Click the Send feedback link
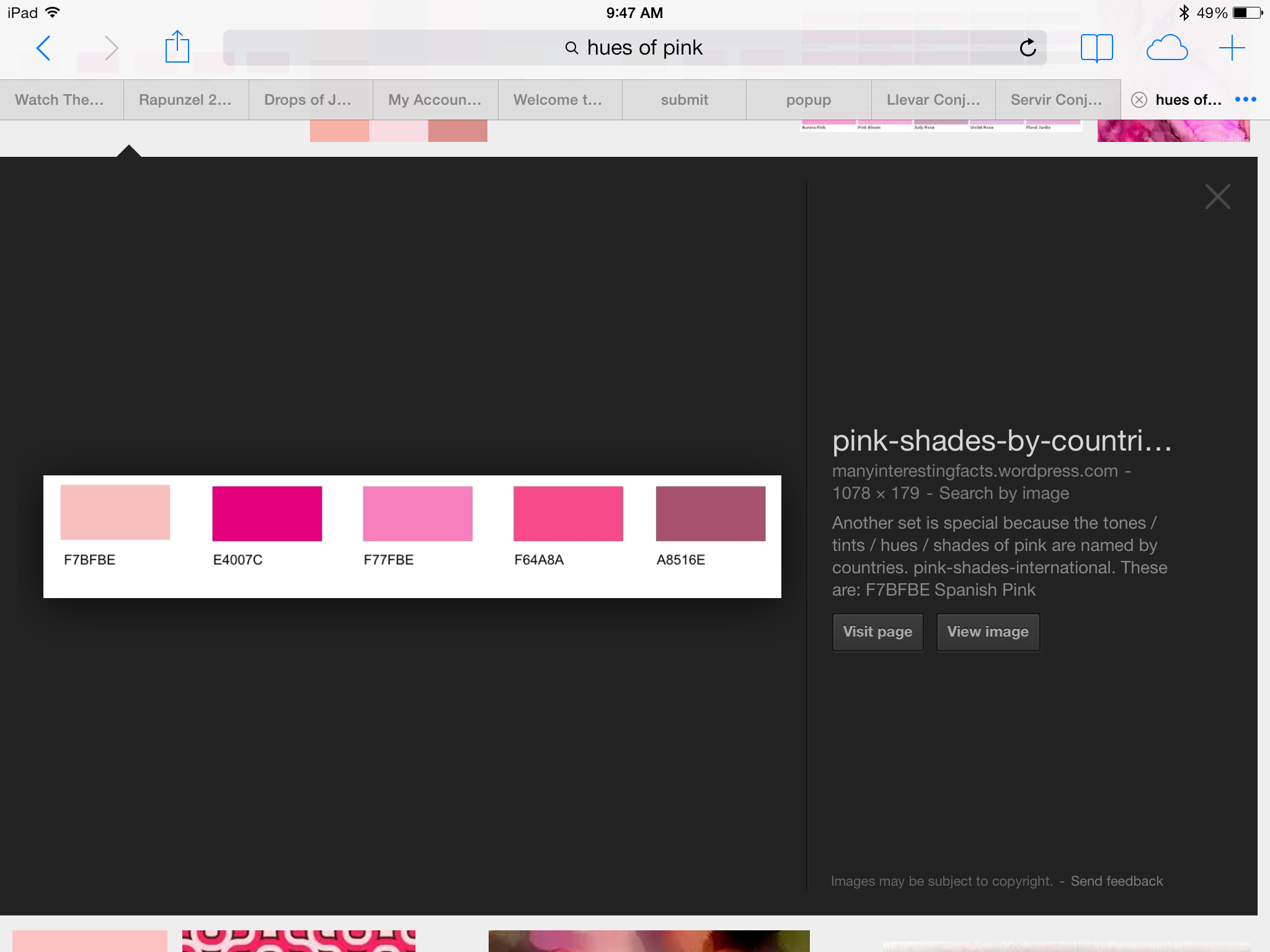 1116,881
